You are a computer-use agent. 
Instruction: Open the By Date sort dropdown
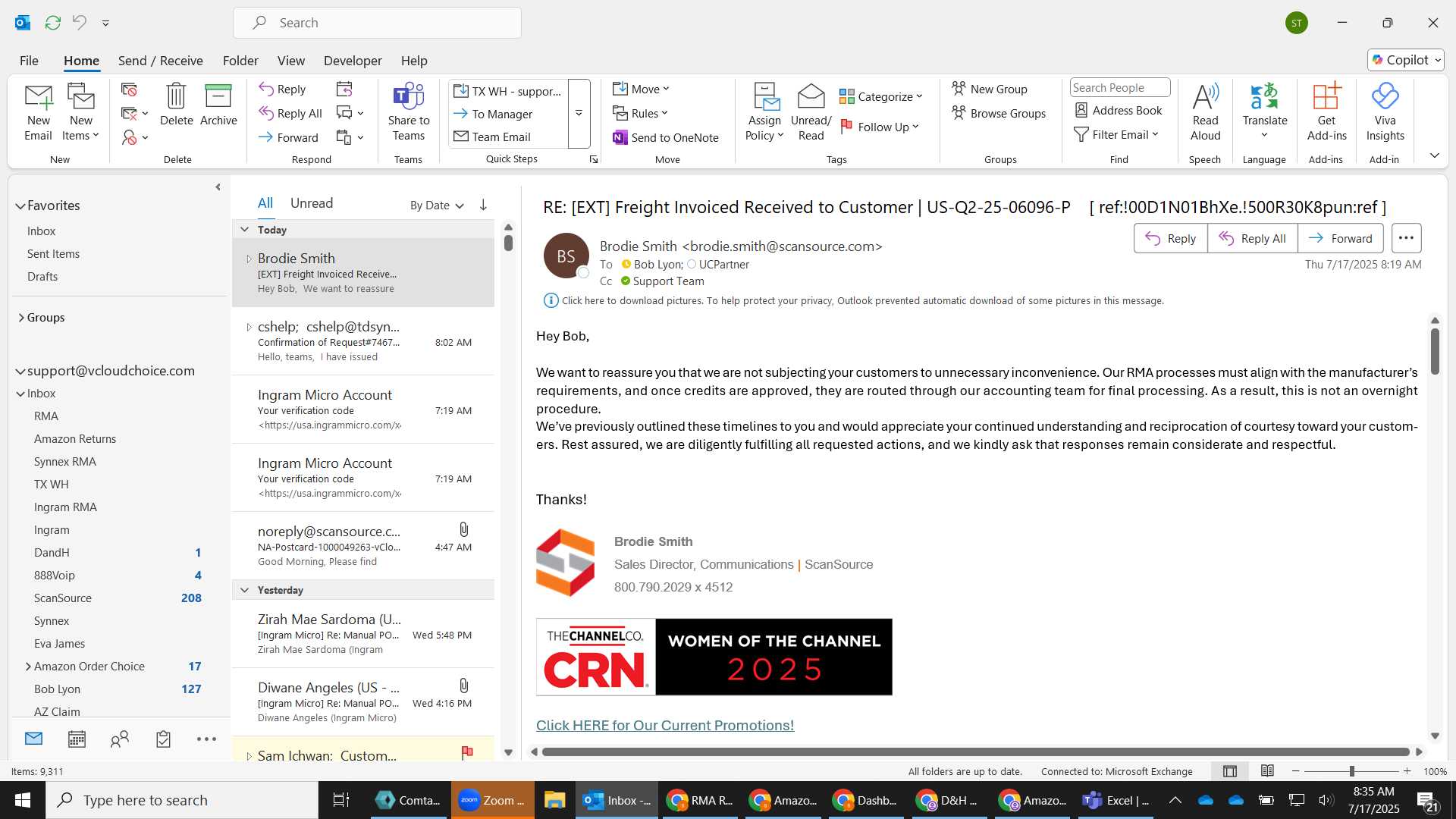(437, 205)
